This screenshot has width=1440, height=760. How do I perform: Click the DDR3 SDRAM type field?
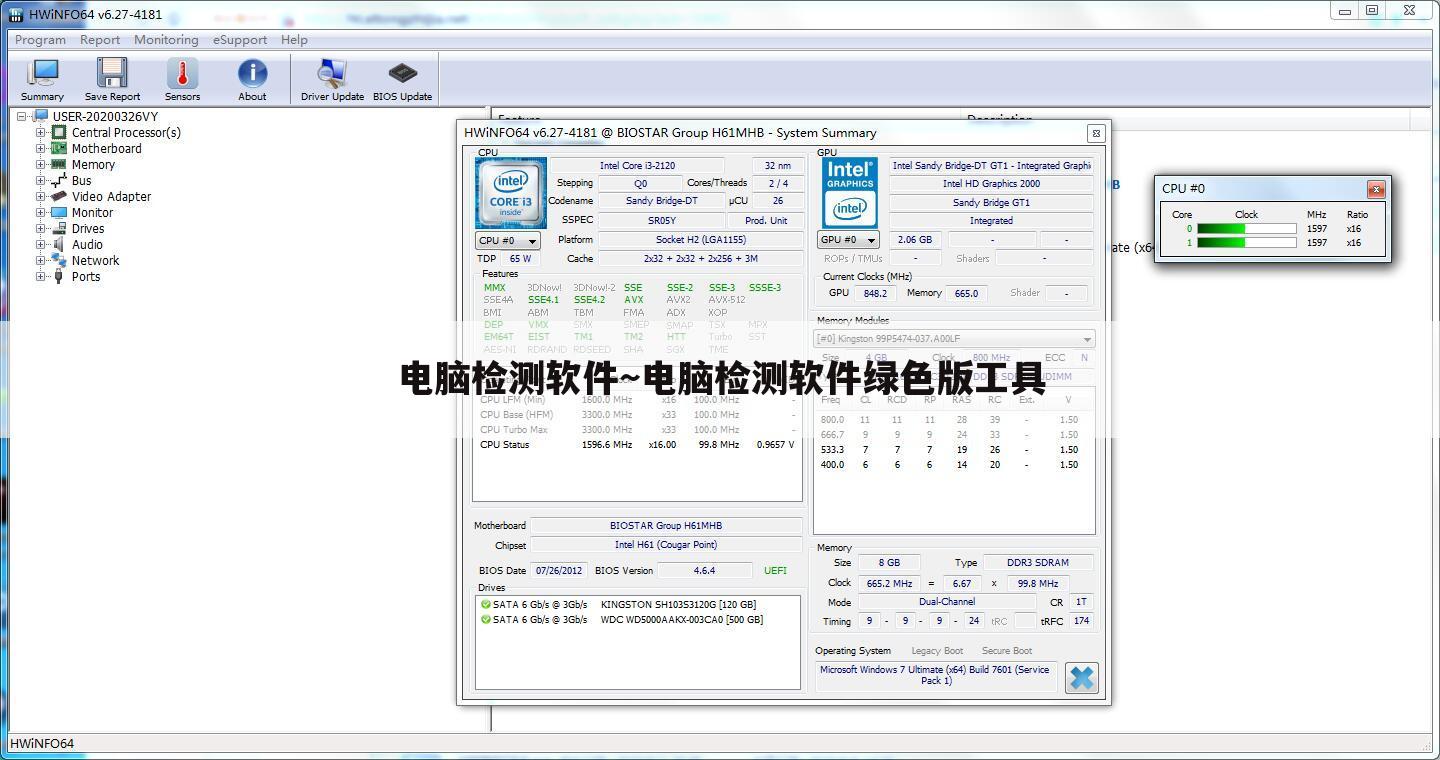[x=1039, y=563]
